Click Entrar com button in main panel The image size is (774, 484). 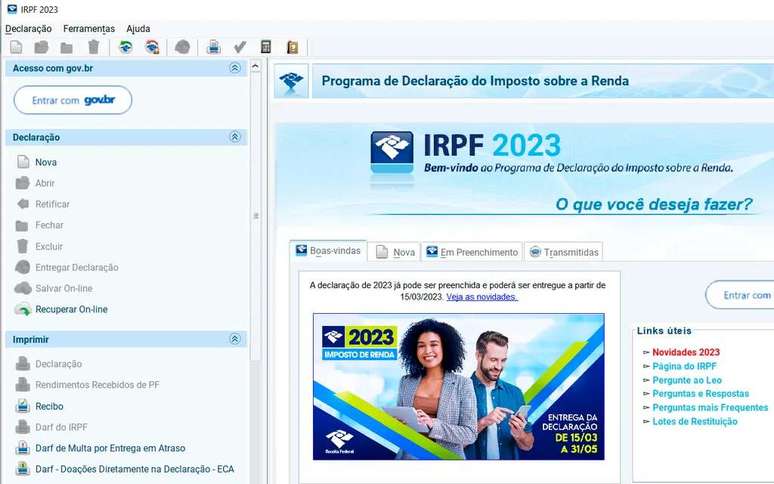point(739,295)
